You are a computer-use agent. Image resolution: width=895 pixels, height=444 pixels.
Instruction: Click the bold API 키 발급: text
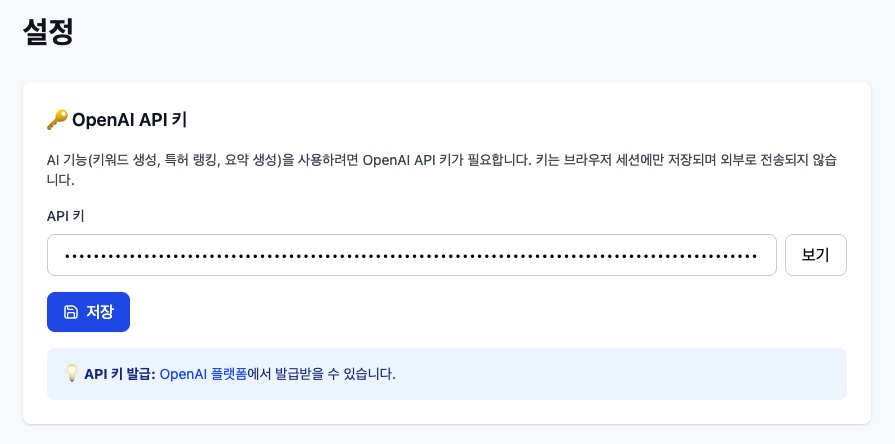pyautogui.click(x=120, y=374)
